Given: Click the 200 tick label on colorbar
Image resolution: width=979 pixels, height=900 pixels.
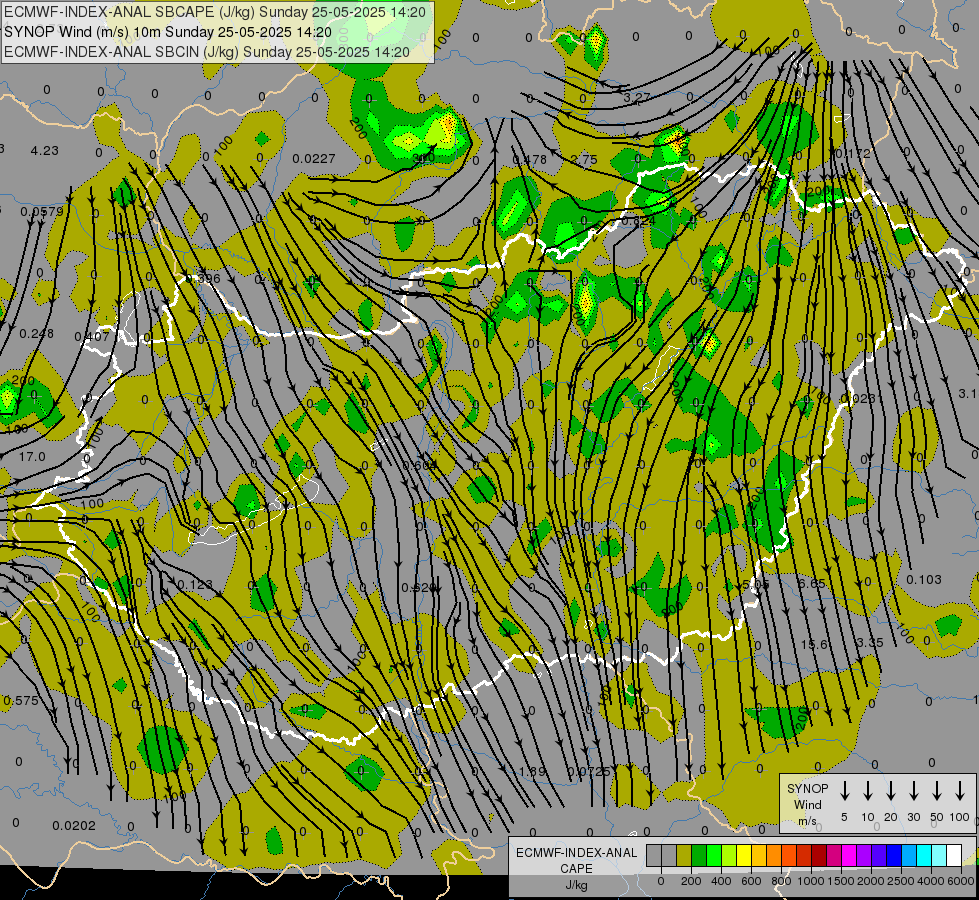Looking at the screenshot, I should pos(691,881).
